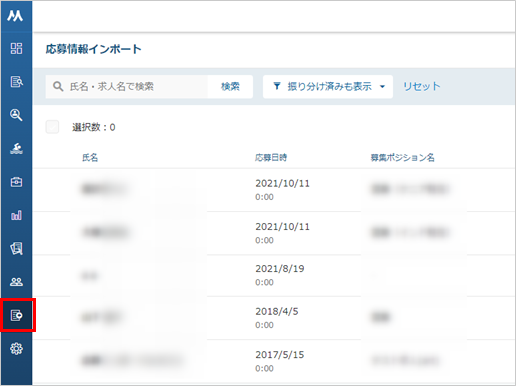Click the funnel filter icon
The image size is (516, 386).
pos(277,86)
